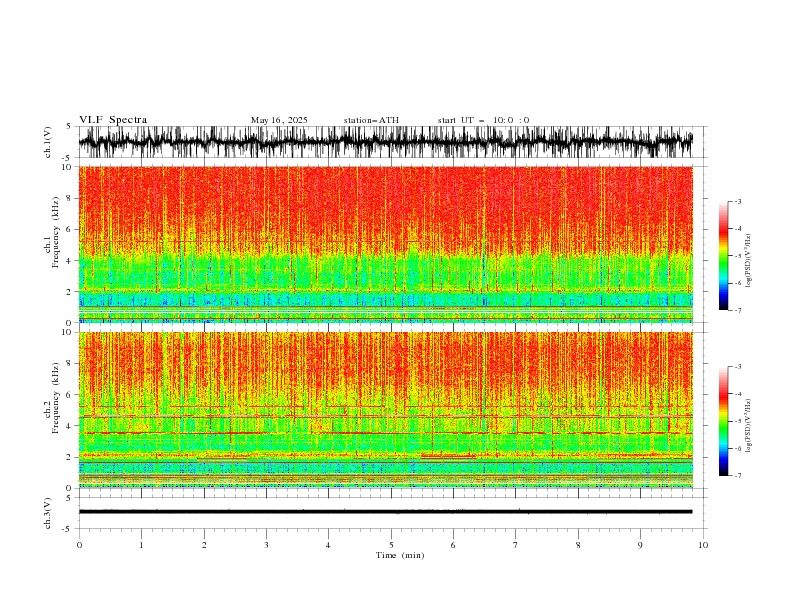
Task: Click the "-7" label on ch.1 color scale
Action: [x=738, y=310]
